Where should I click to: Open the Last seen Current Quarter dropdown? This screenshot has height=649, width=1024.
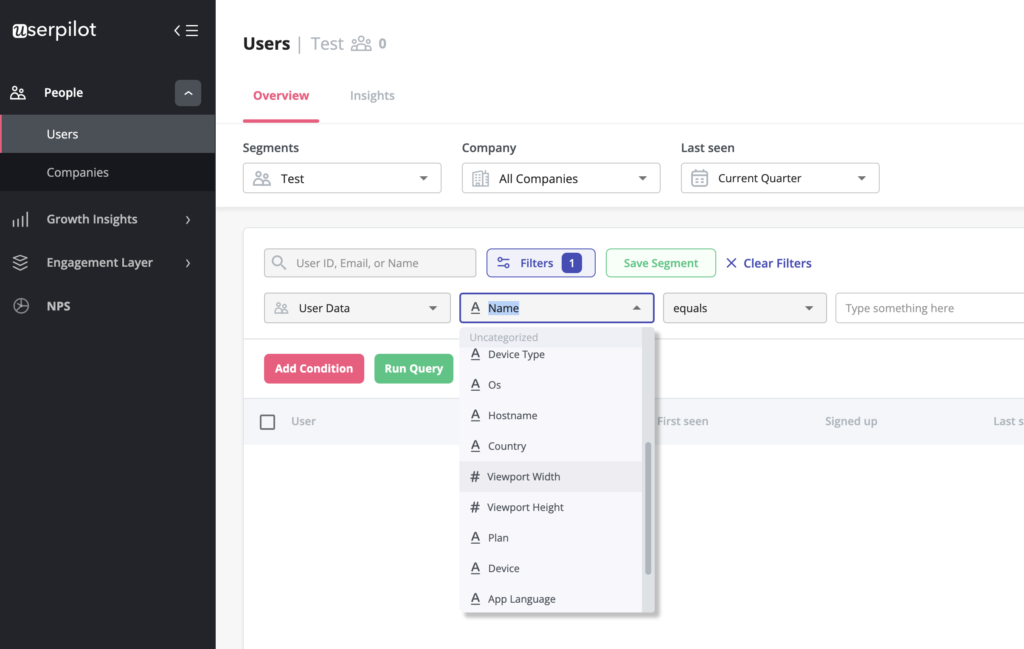[x=780, y=177]
